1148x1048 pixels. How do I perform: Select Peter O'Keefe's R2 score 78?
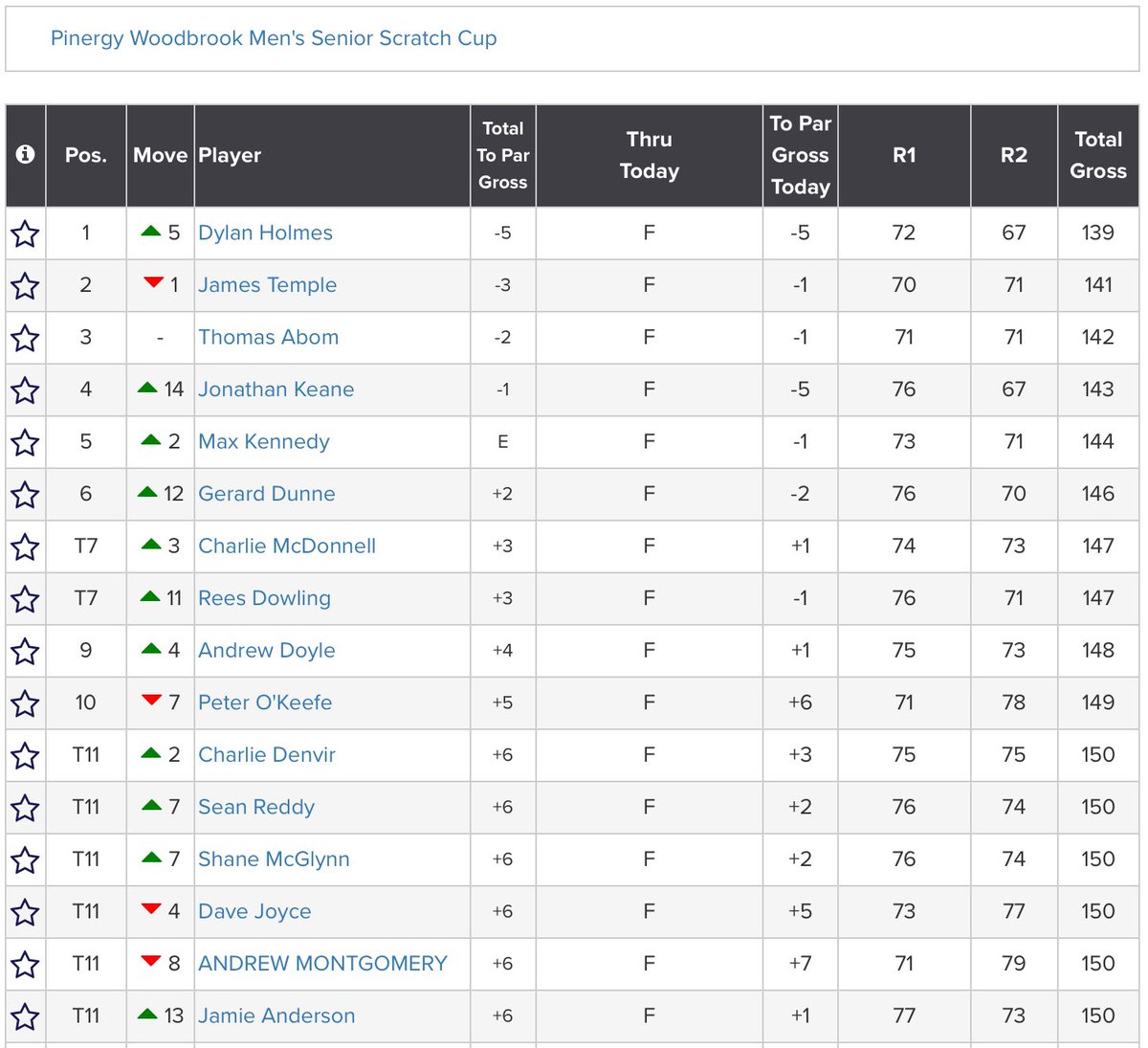1014,702
